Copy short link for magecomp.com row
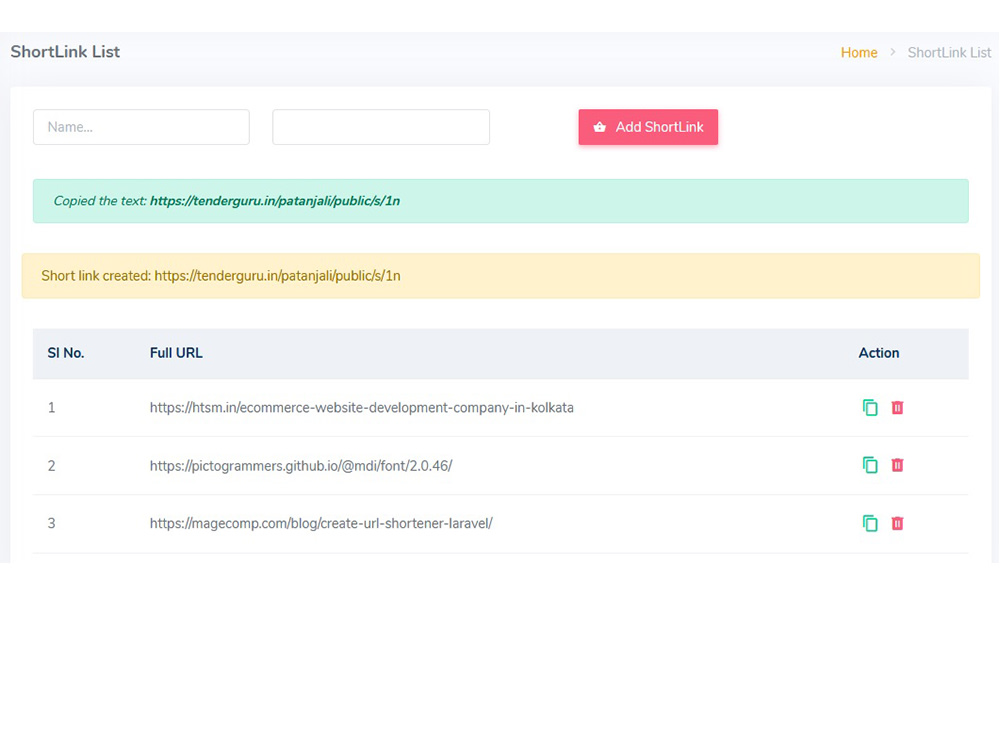 (870, 523)
